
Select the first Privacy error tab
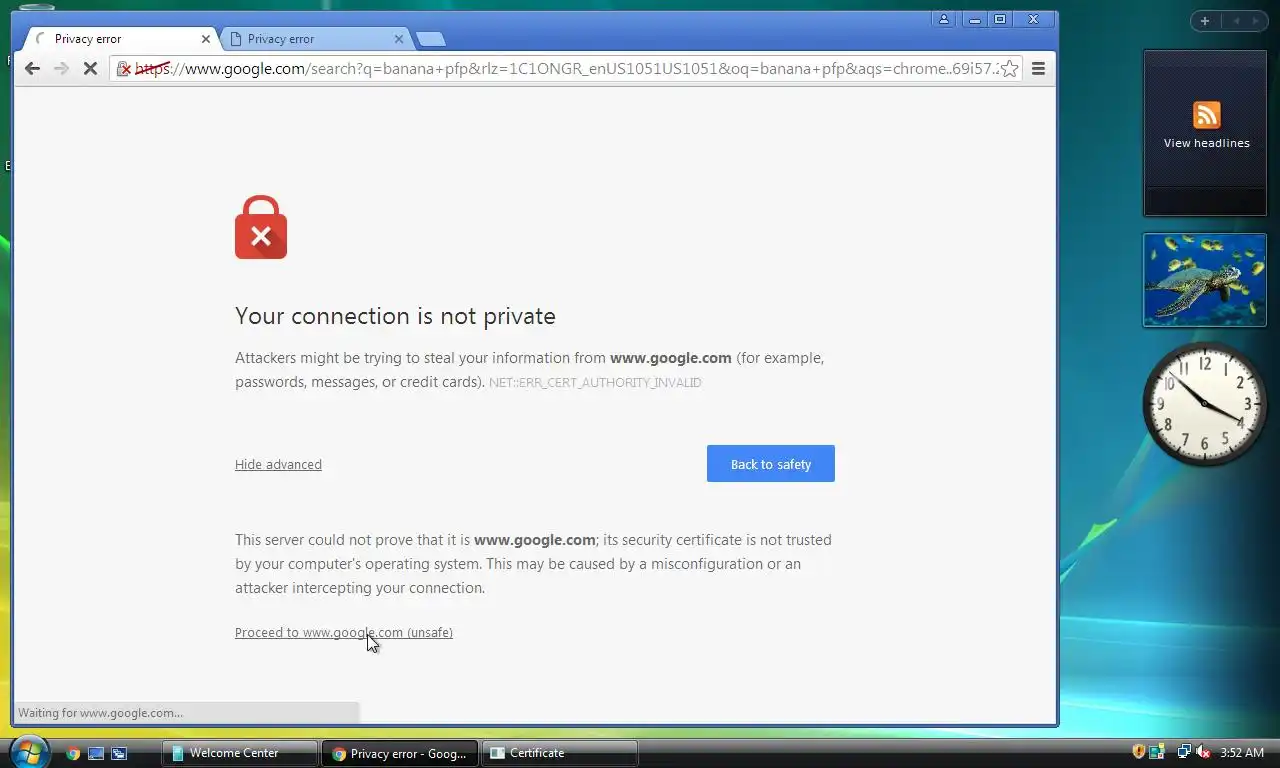120,39
